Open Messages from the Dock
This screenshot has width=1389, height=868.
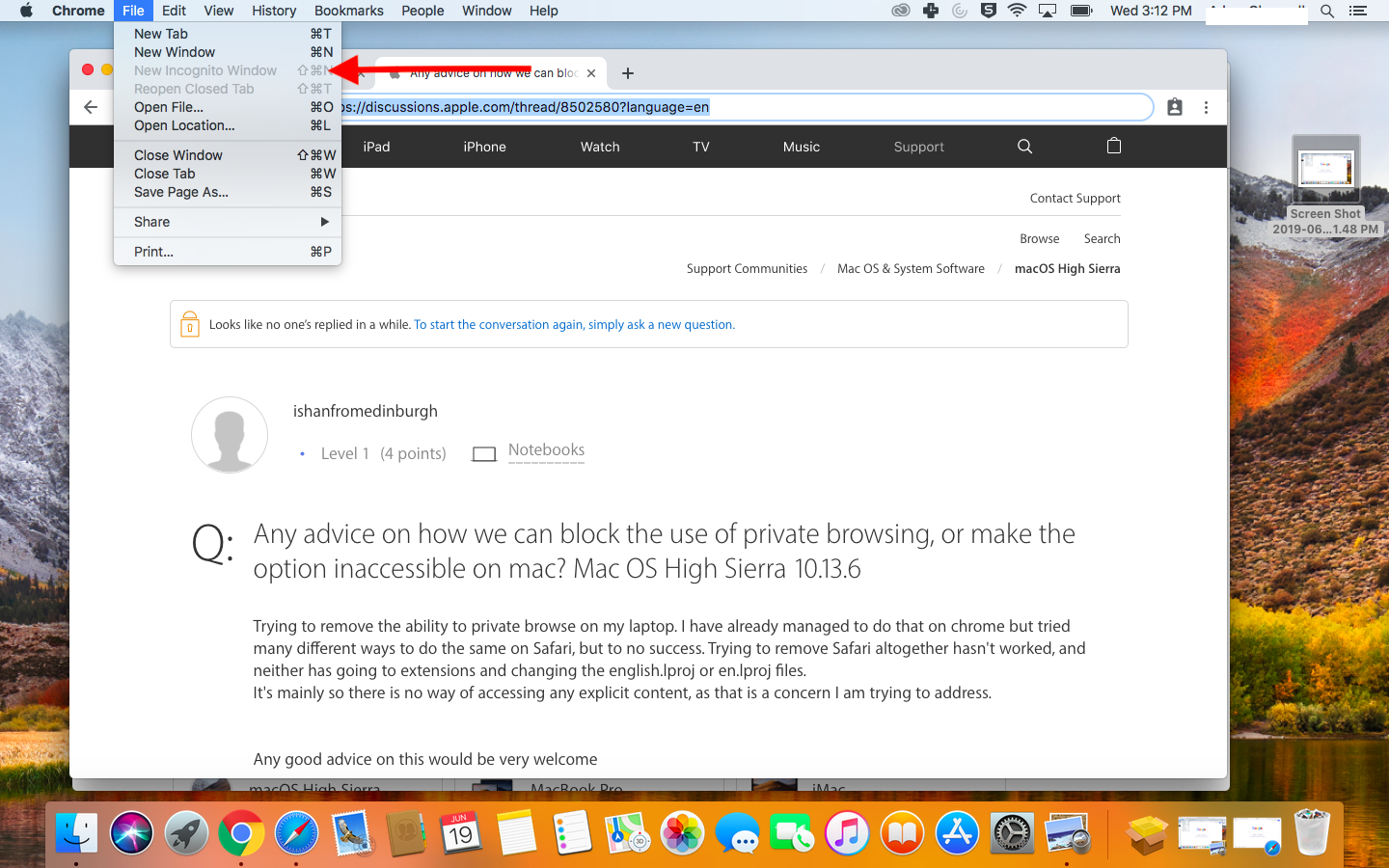coord(737,833)
